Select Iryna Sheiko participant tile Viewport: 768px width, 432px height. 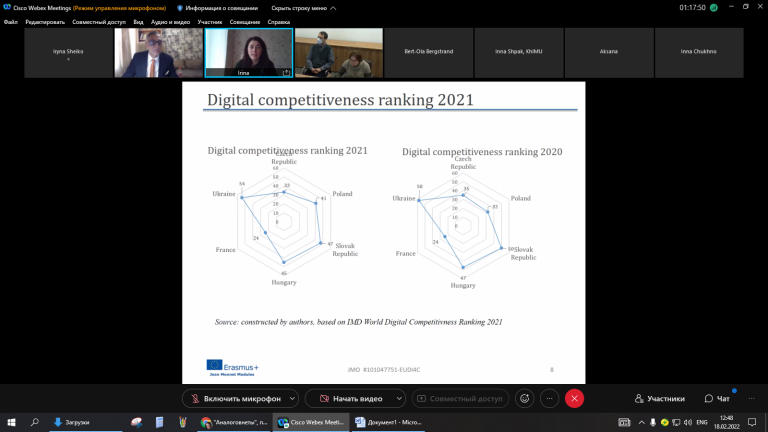click(x=69, y=53)
